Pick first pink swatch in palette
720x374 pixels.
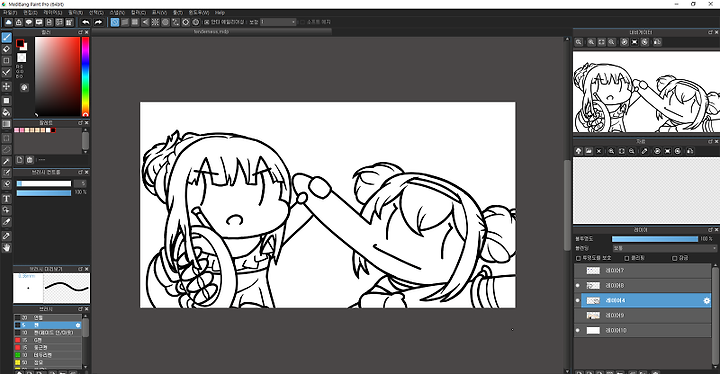[x=17, y=130]
